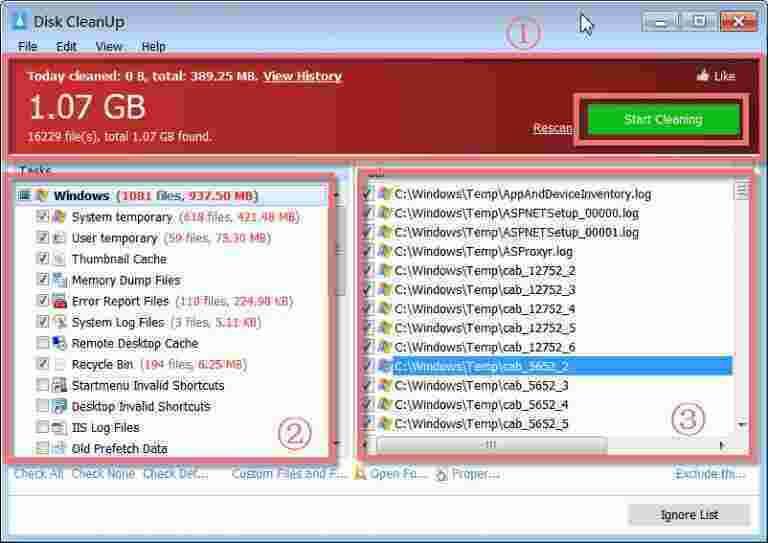Image resolution: width=768 pixels, height=543 pixels.
Task: Click the Check Default link
Action: coord(175,473)
